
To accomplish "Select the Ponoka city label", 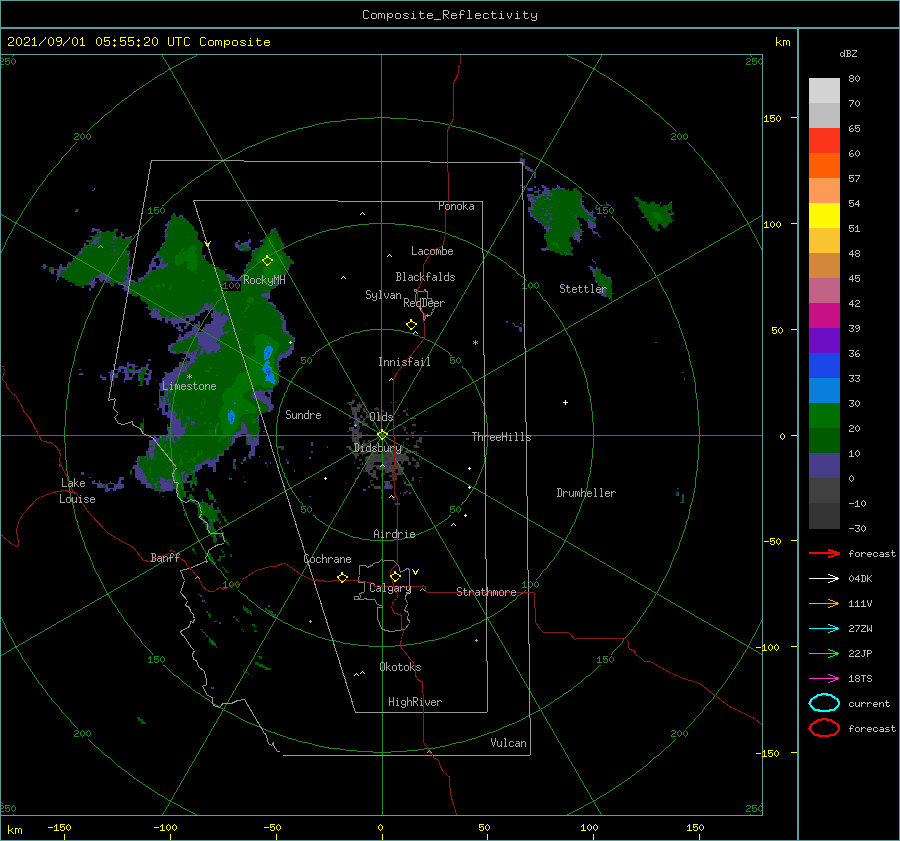I will click(456, 206).
